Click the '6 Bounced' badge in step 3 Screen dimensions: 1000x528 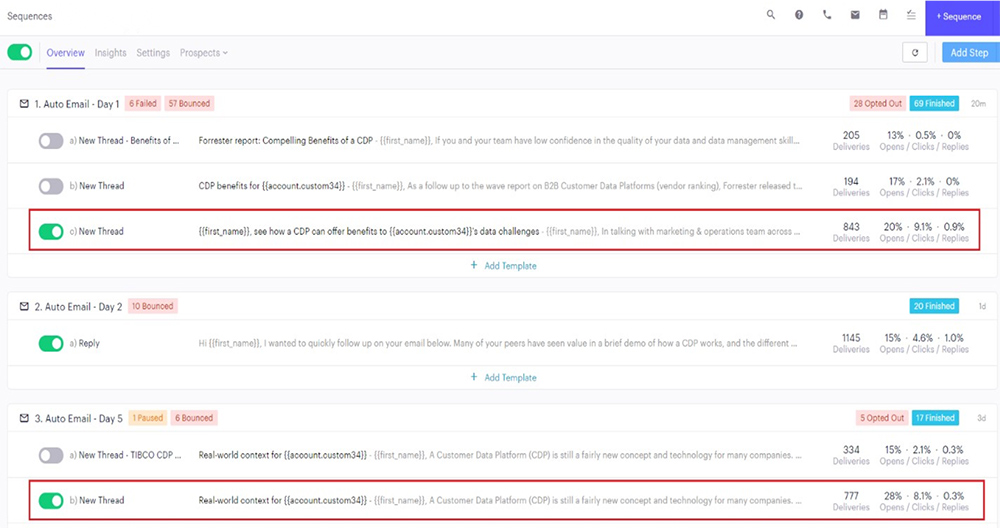click(x=194, y=418)
